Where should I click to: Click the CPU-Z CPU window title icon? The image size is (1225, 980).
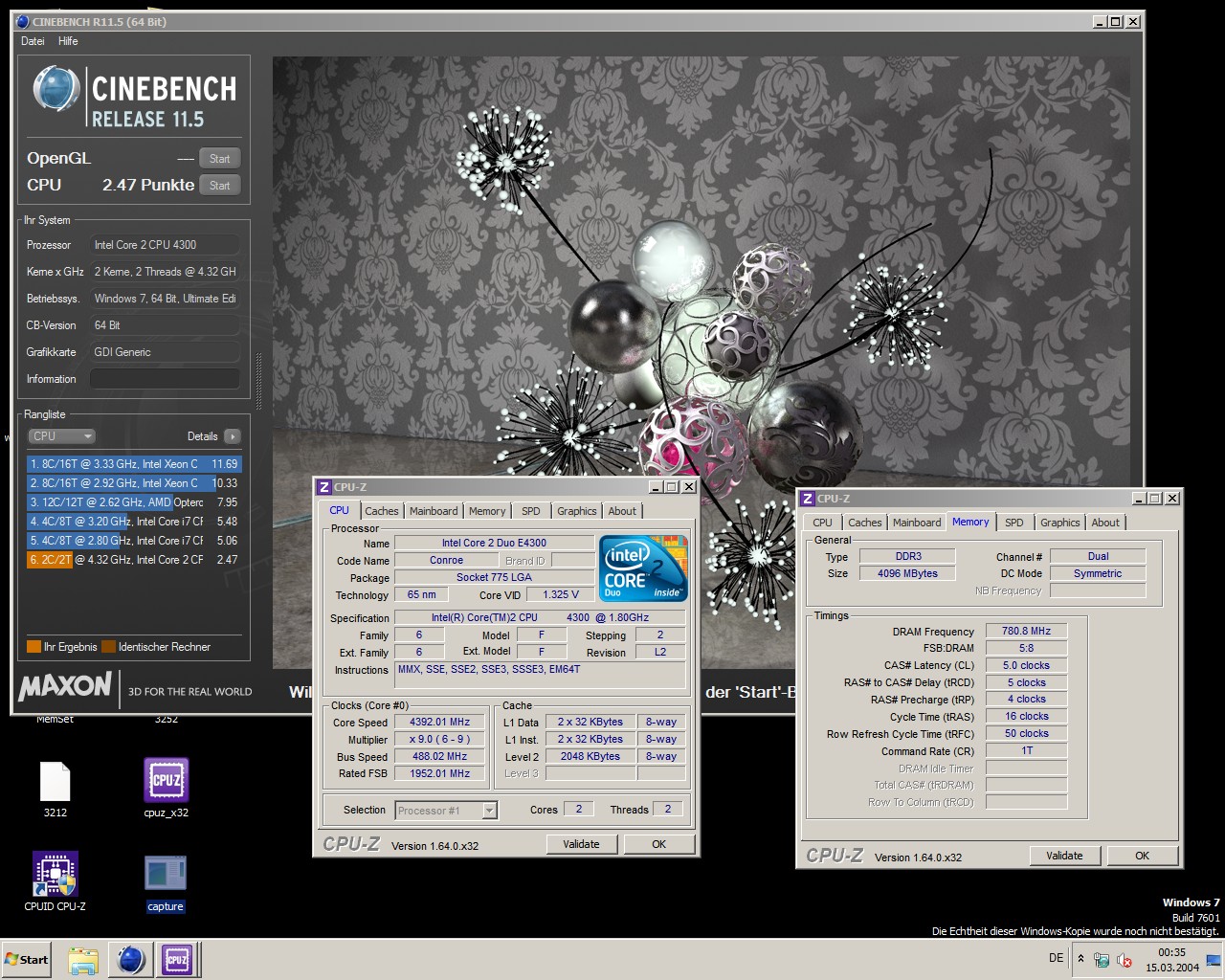pyautogui.click(x=324, y=487)
